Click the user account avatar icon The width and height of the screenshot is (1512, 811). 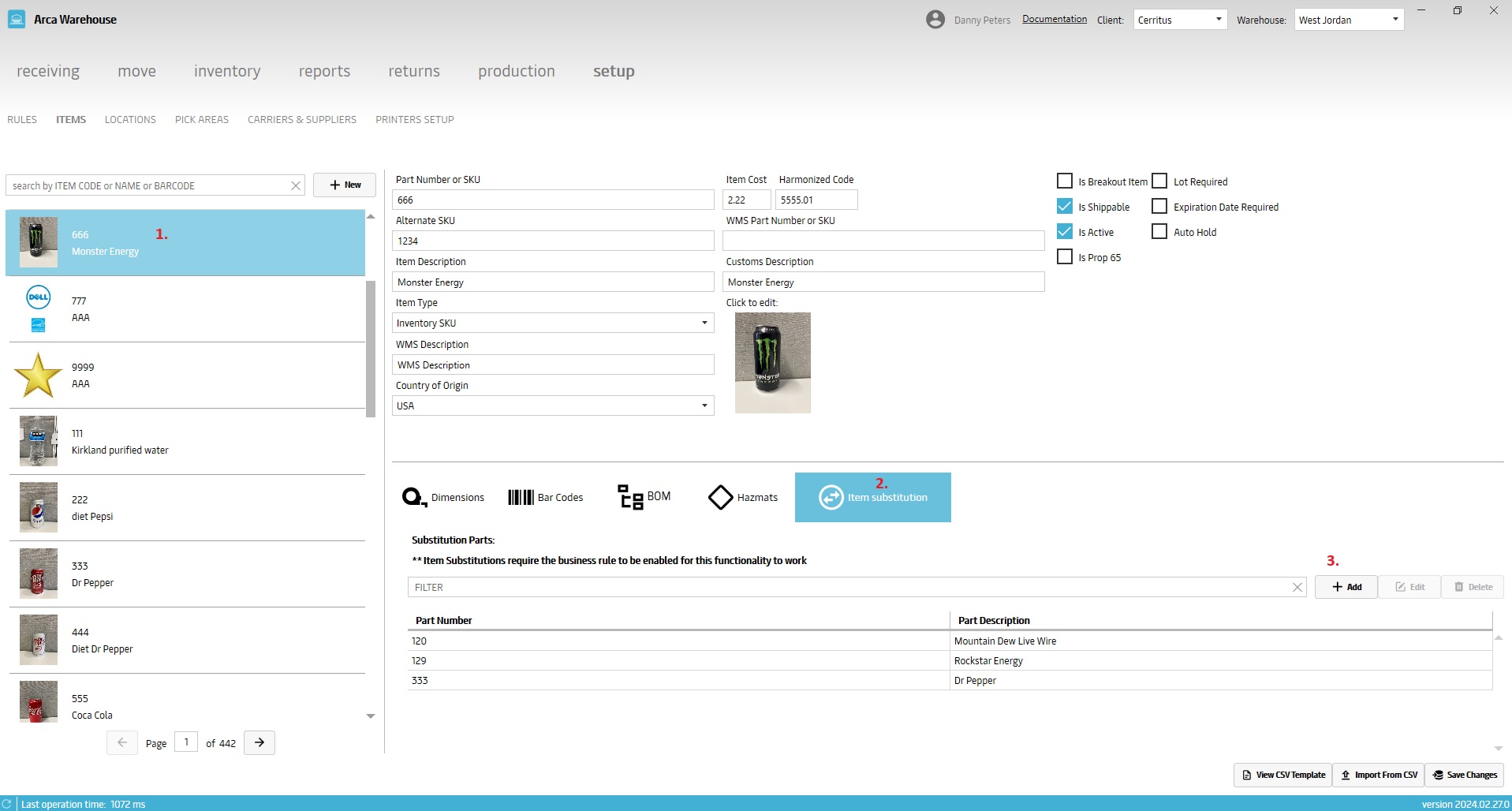(935, 20)
